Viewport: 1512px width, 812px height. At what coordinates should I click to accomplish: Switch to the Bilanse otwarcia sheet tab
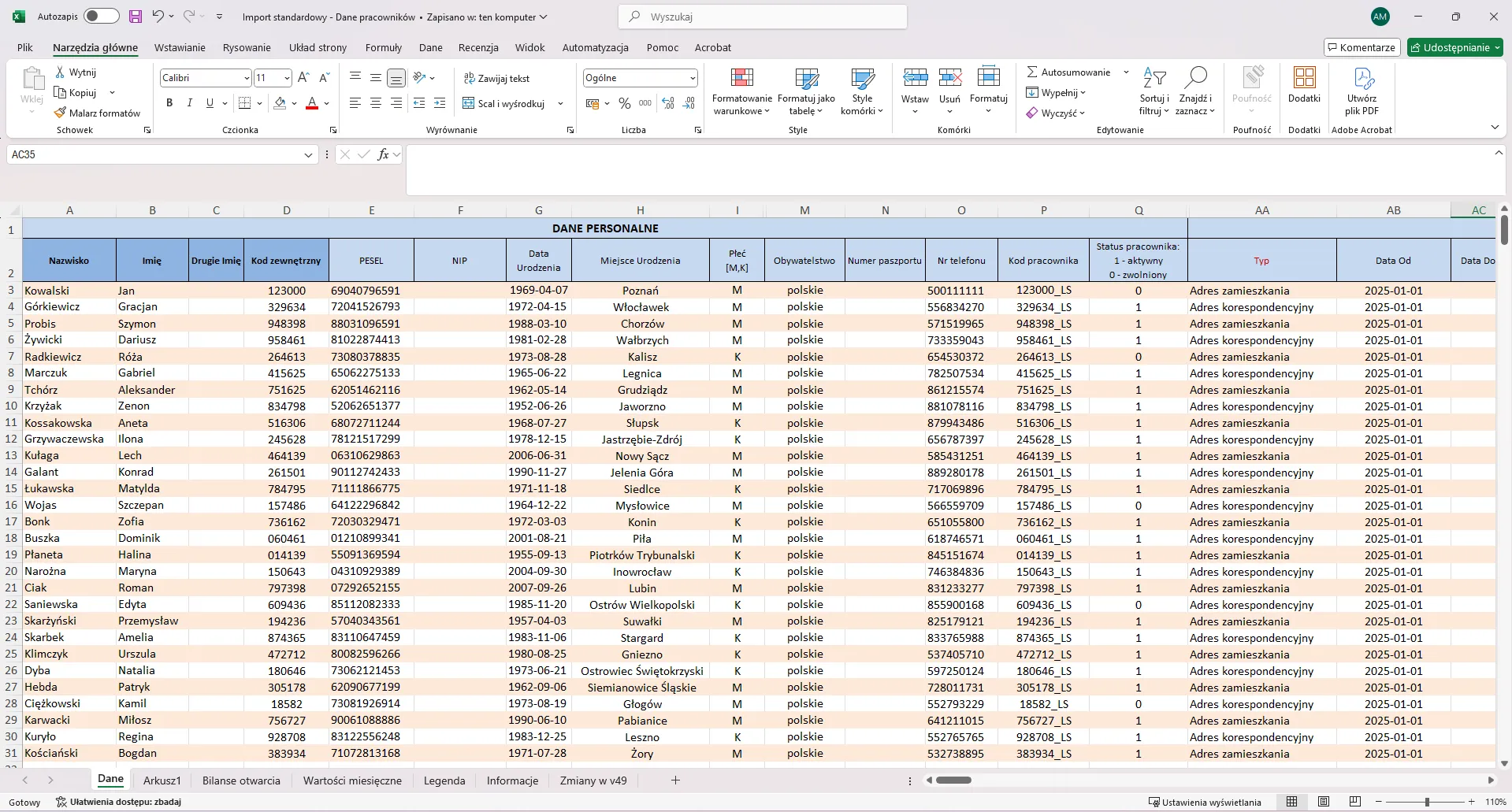(241, 780)
